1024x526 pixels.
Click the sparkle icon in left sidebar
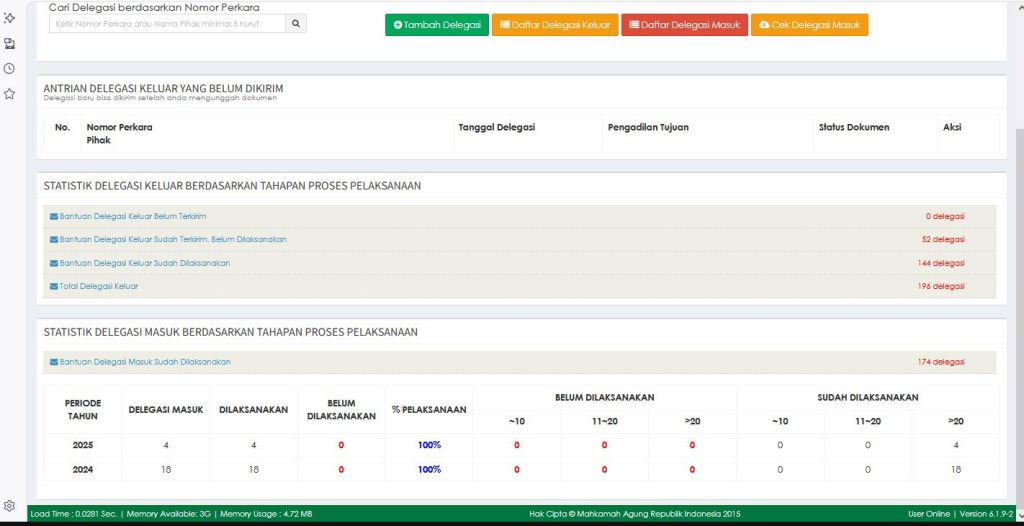[9, 18]
